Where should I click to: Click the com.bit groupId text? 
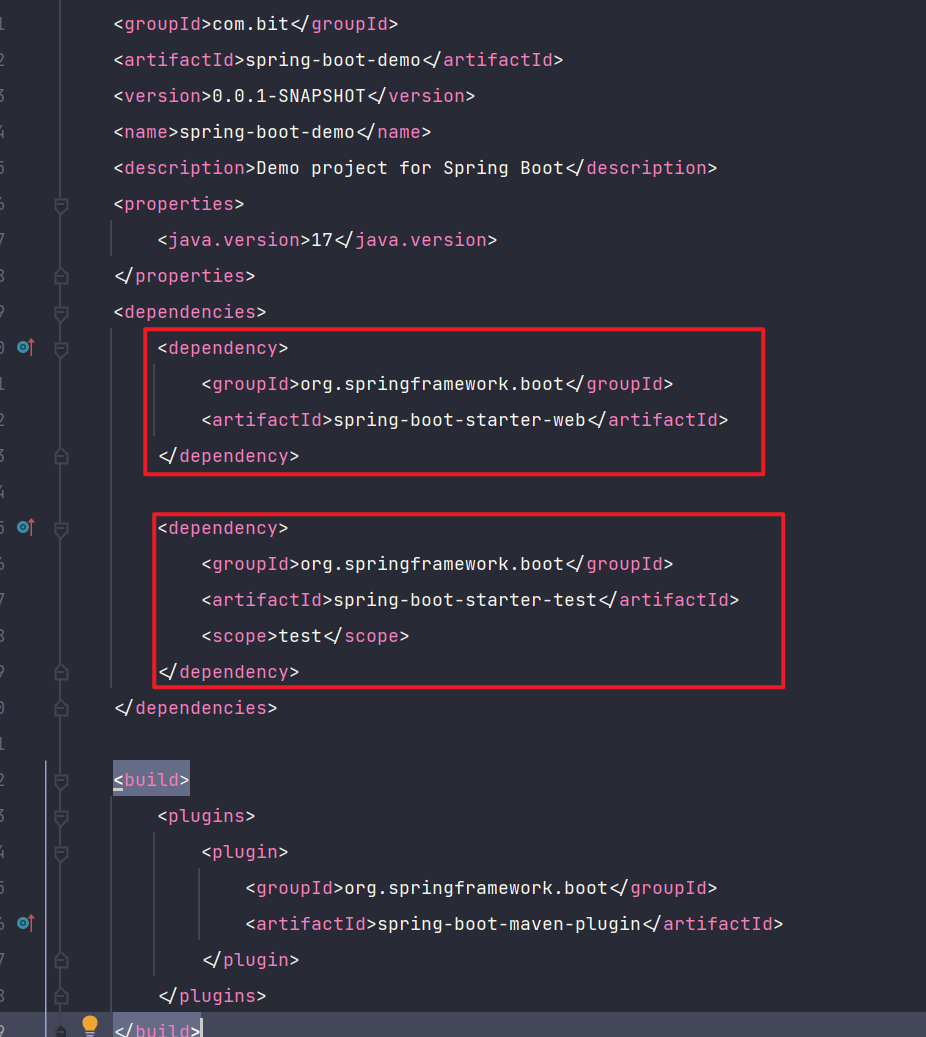[x=251, y=24]
